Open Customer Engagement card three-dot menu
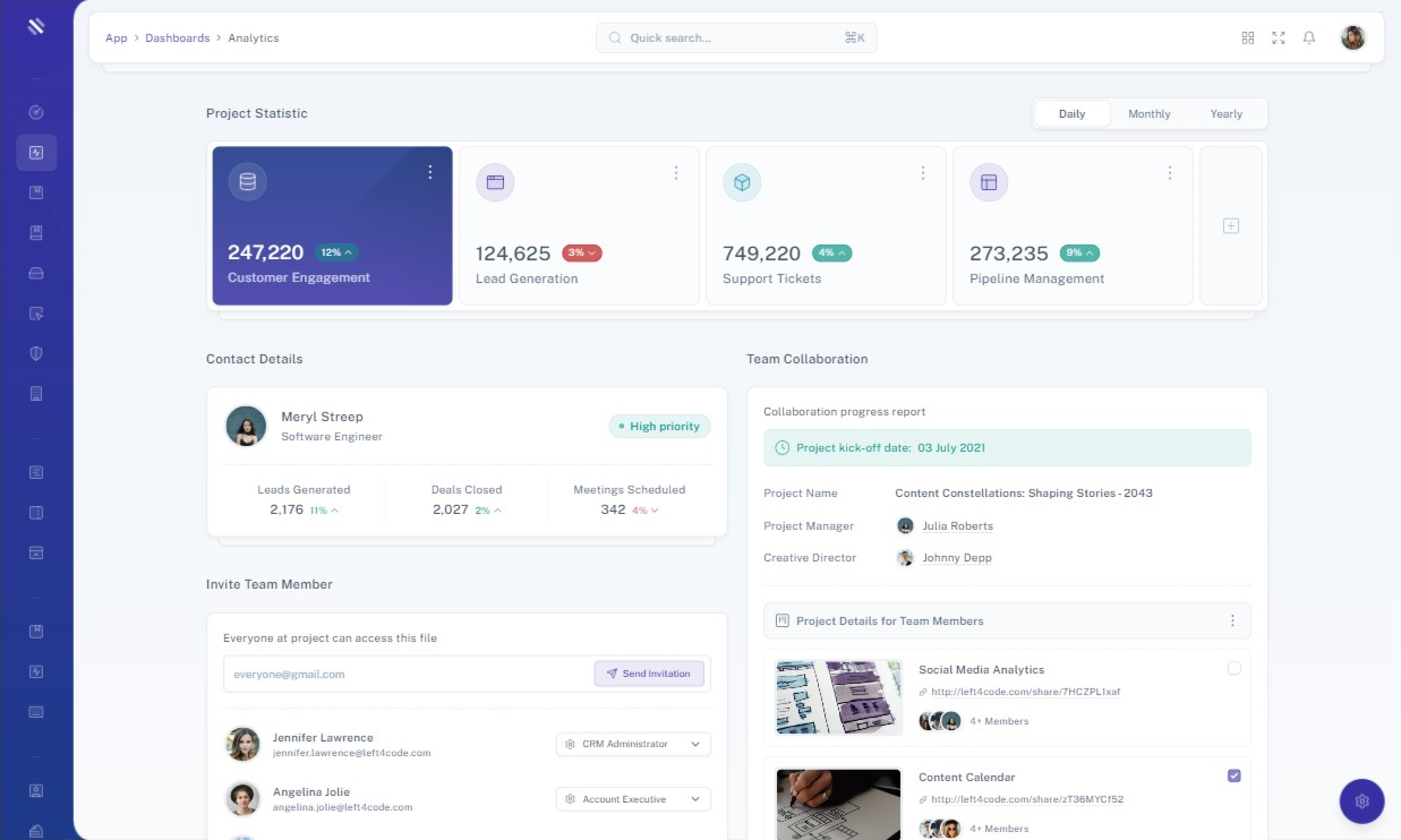The image size is (1401, 840). [x=430, y=172]
